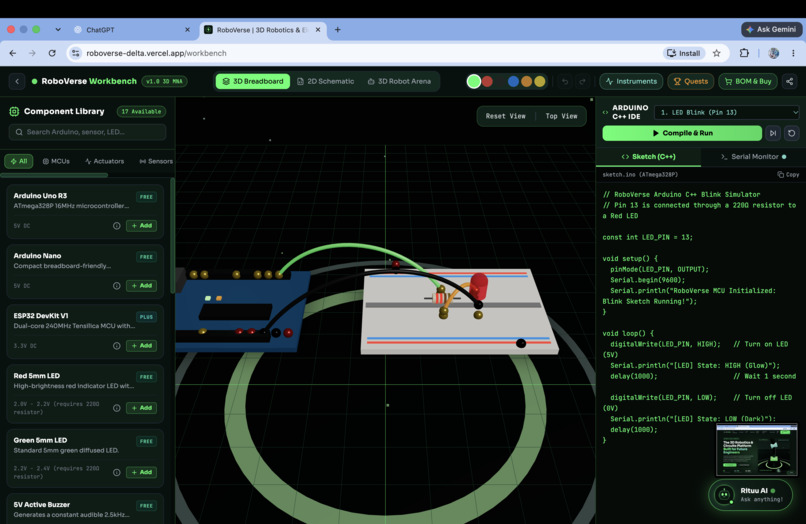806x524 pixels.
Task: Select the orange wire color
Action: [x=526, y=81]
